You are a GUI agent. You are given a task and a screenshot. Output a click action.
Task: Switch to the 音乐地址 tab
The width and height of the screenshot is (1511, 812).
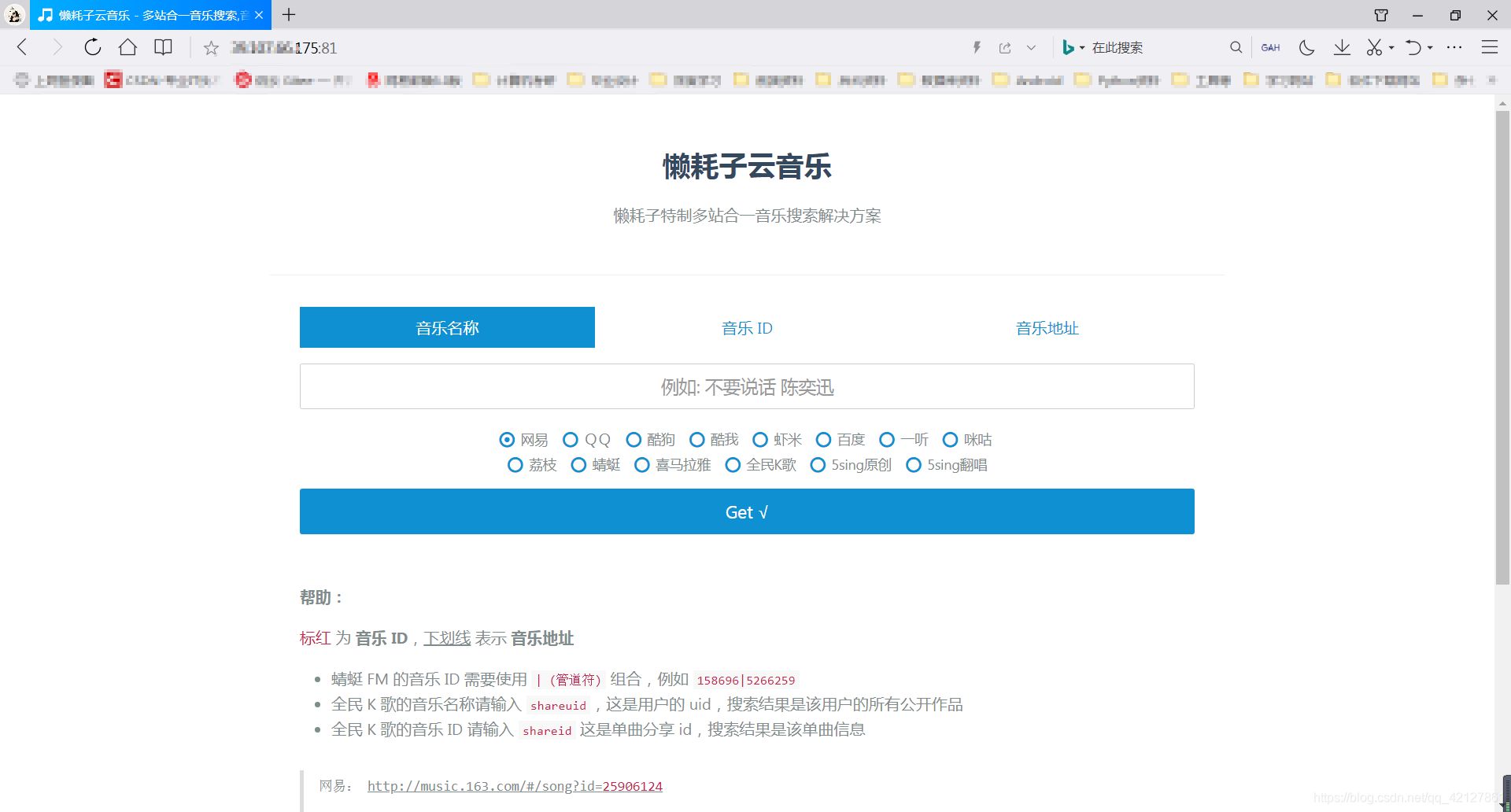(x=1047, y=327)
